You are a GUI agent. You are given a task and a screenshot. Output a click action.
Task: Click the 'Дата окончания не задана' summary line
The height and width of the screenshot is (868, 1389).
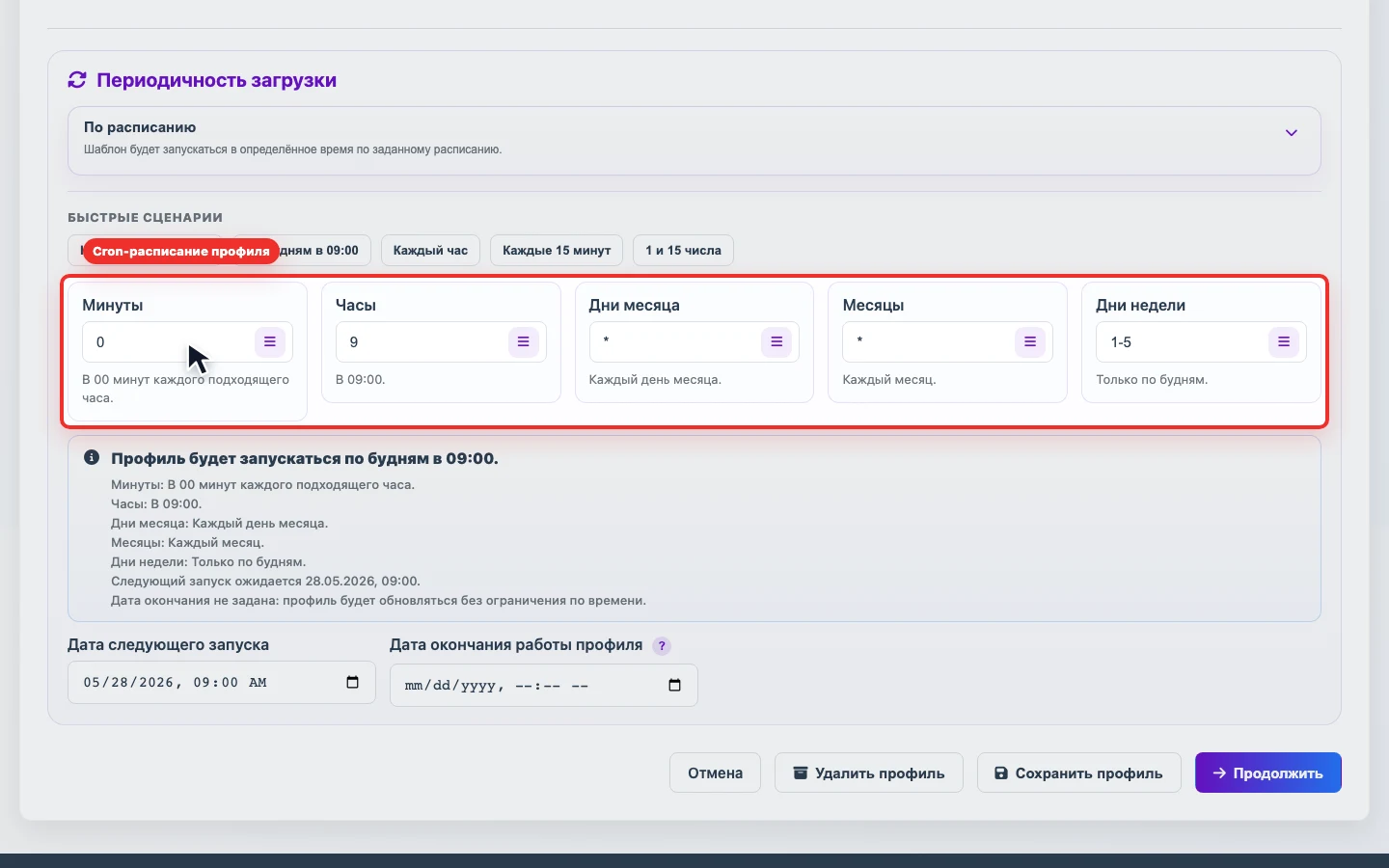[378, 601]
